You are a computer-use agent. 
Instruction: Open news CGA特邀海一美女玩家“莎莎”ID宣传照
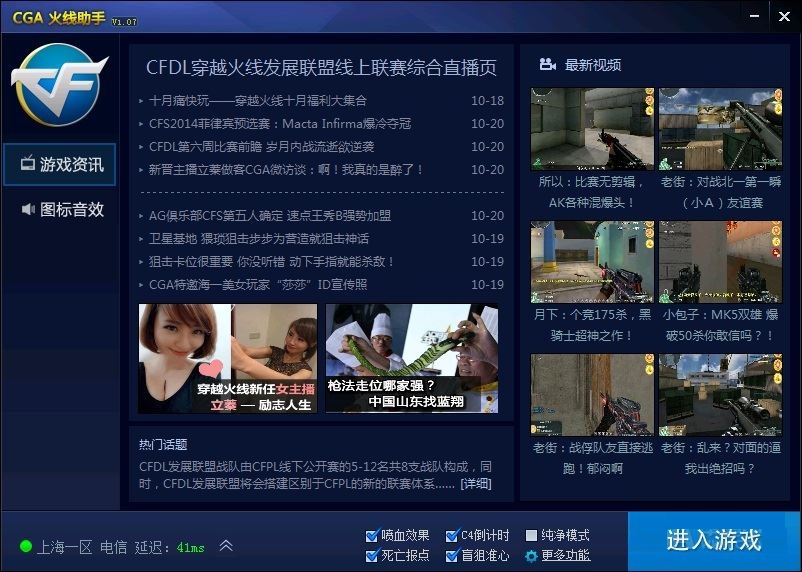[258, 284]
